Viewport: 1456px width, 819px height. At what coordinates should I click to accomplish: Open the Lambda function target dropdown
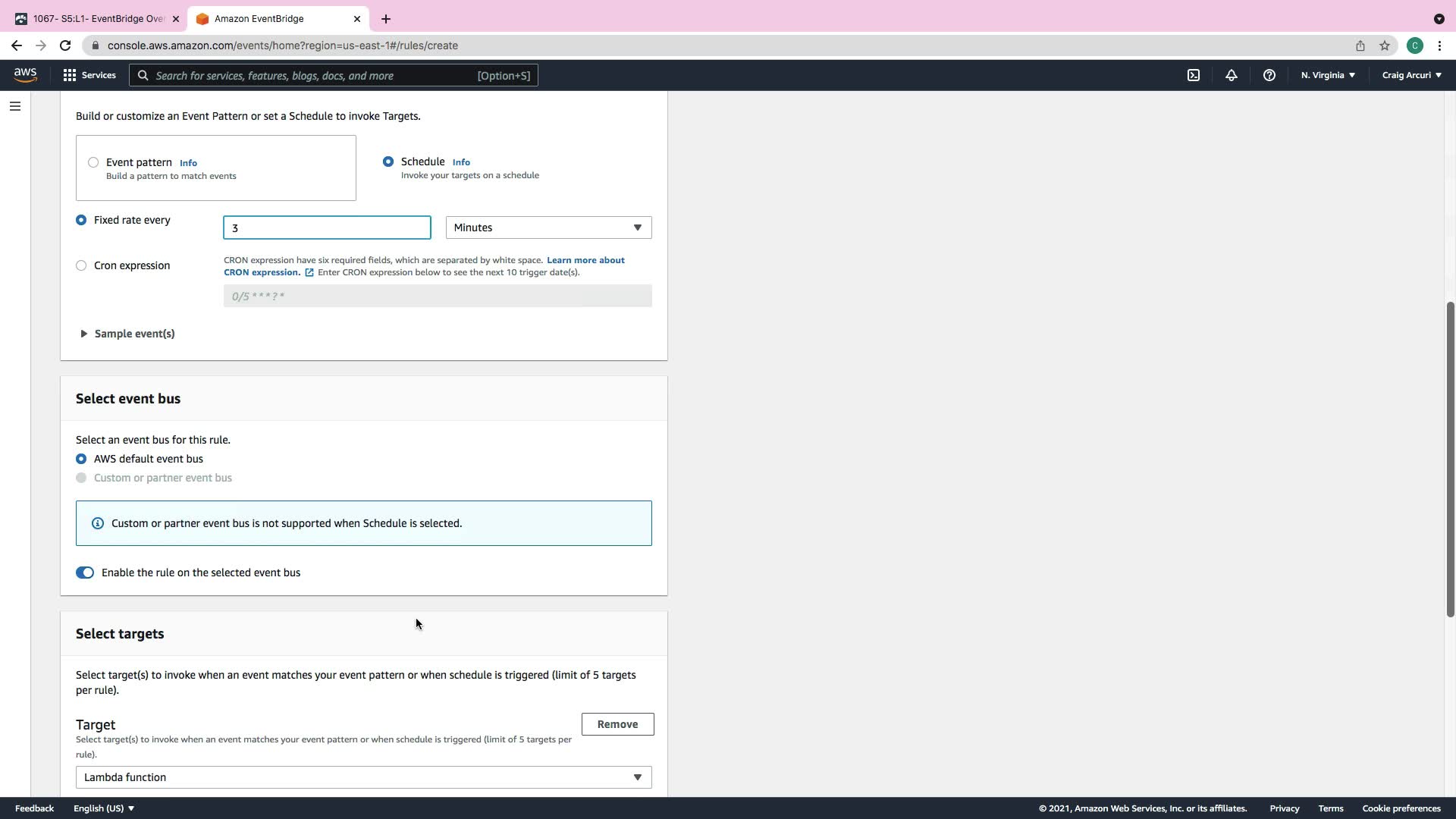click(363, 777)
